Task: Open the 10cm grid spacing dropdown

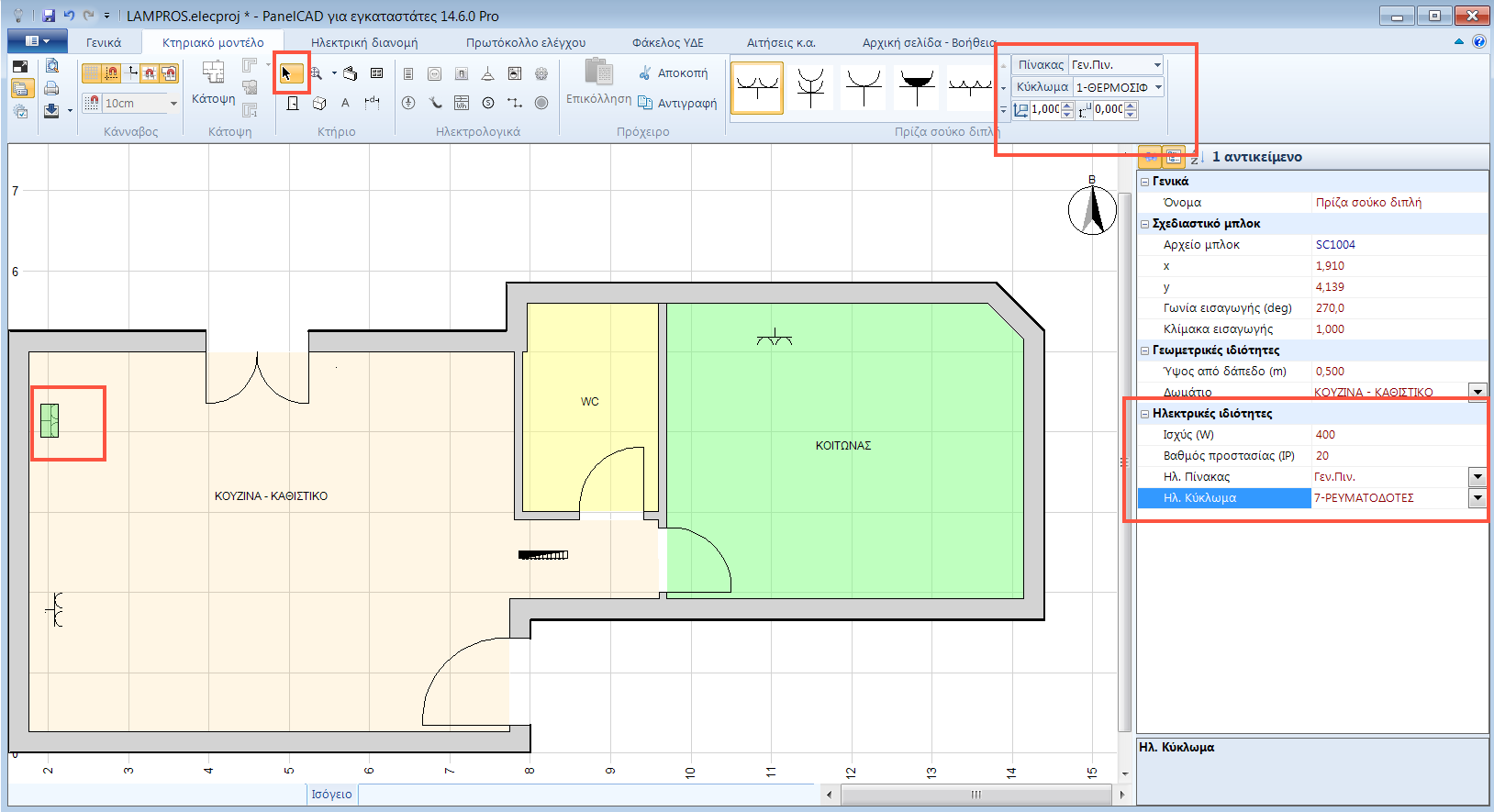Action: pyautogui.click(x=173, y=104)
